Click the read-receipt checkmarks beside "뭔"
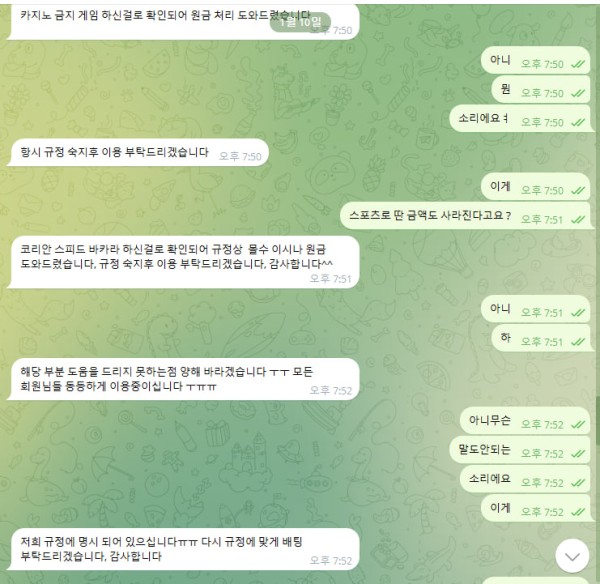 point(578,93)
